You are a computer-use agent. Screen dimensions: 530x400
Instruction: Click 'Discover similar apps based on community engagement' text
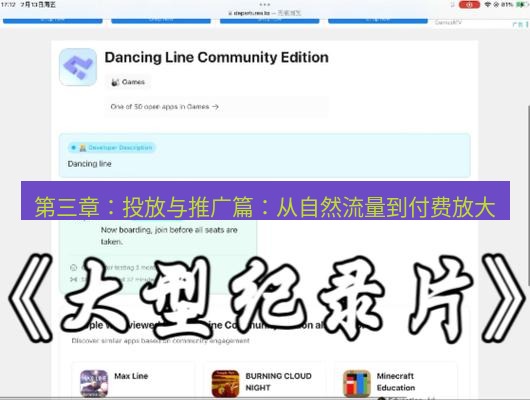(161, 340)
